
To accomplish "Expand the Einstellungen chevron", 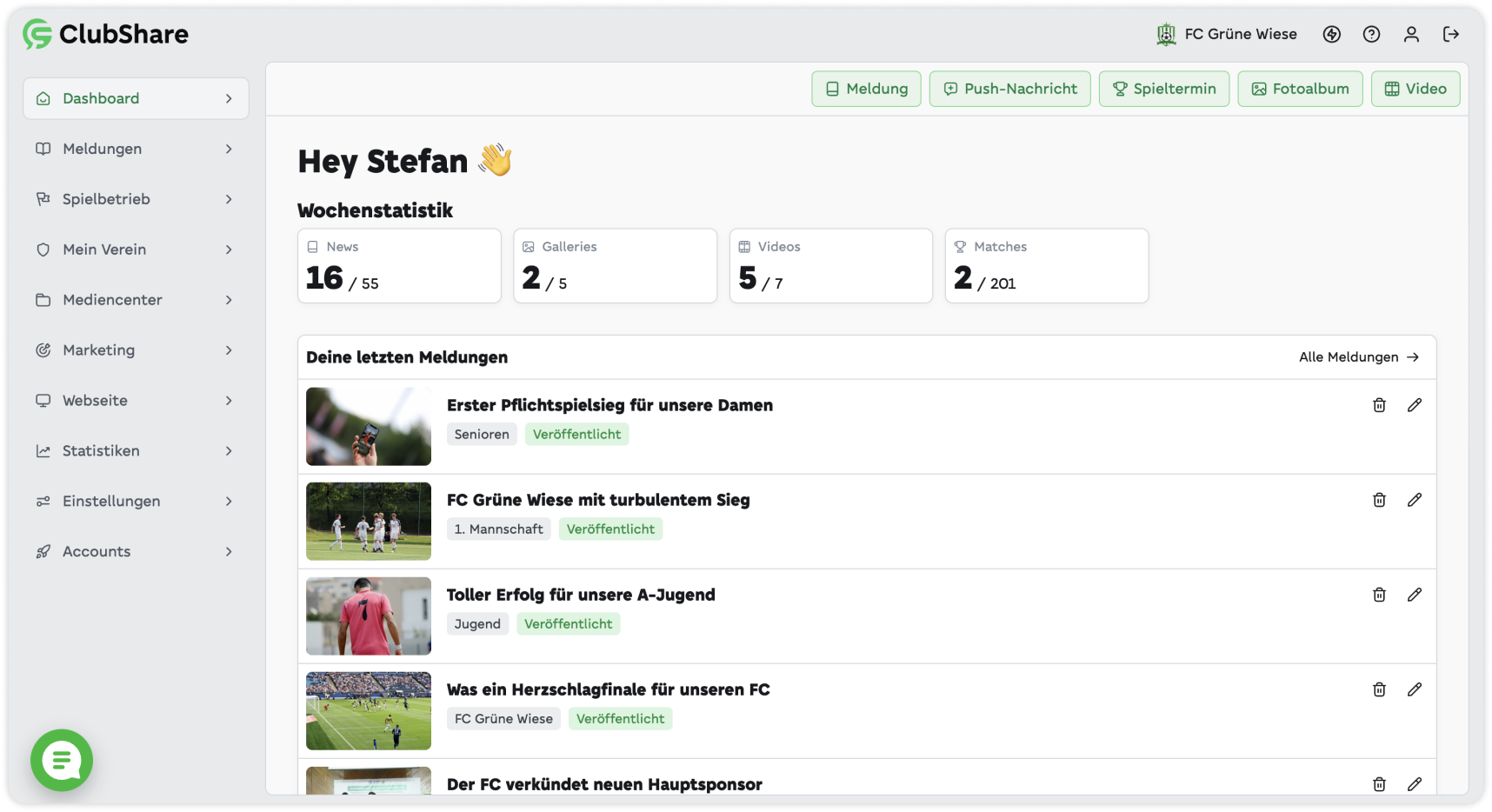I will (x=229, y=502).
